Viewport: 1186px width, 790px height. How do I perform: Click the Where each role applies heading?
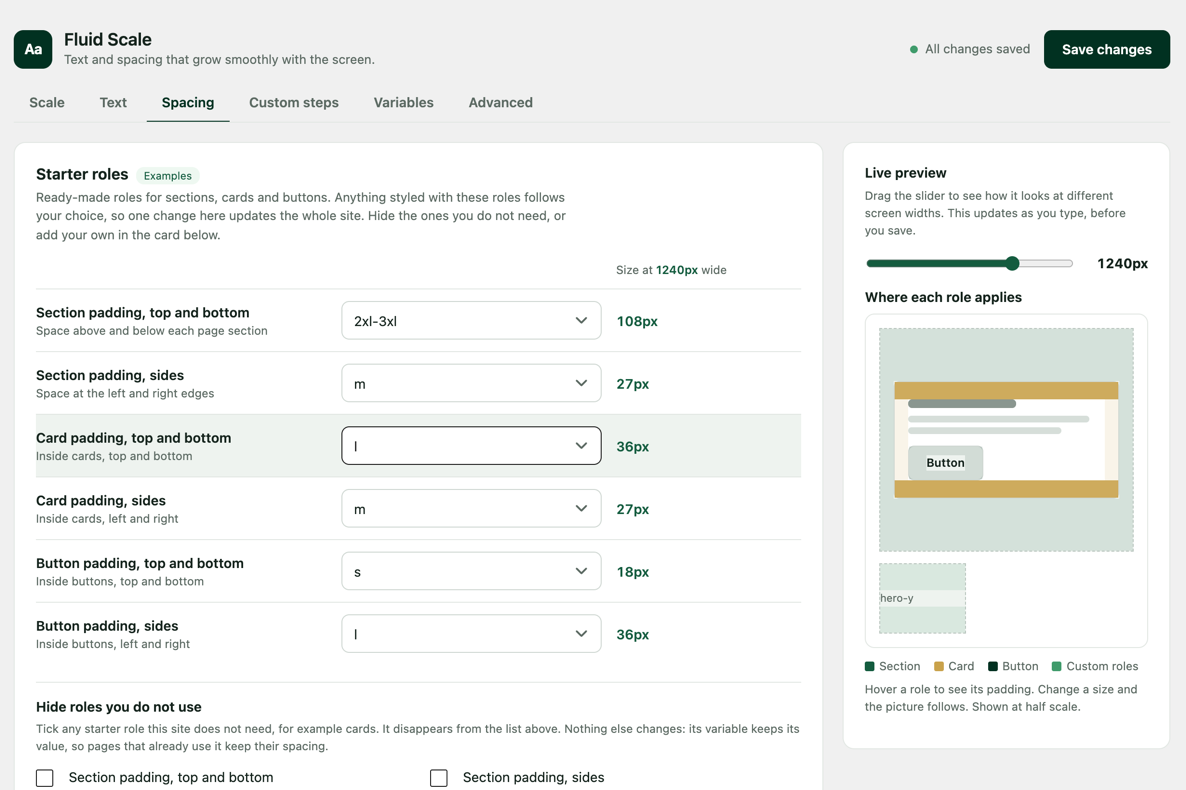point(943,297)
